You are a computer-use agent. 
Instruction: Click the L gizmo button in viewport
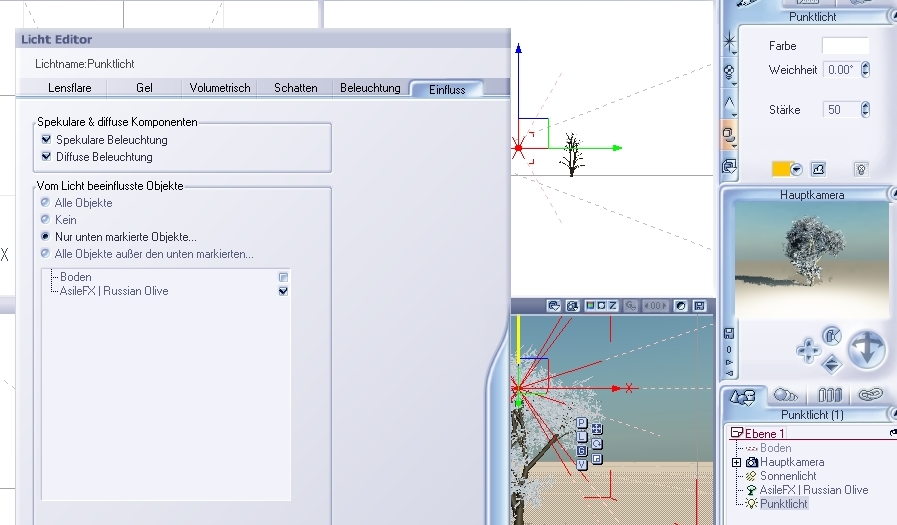pyautogui.click(x=582, y=437)
